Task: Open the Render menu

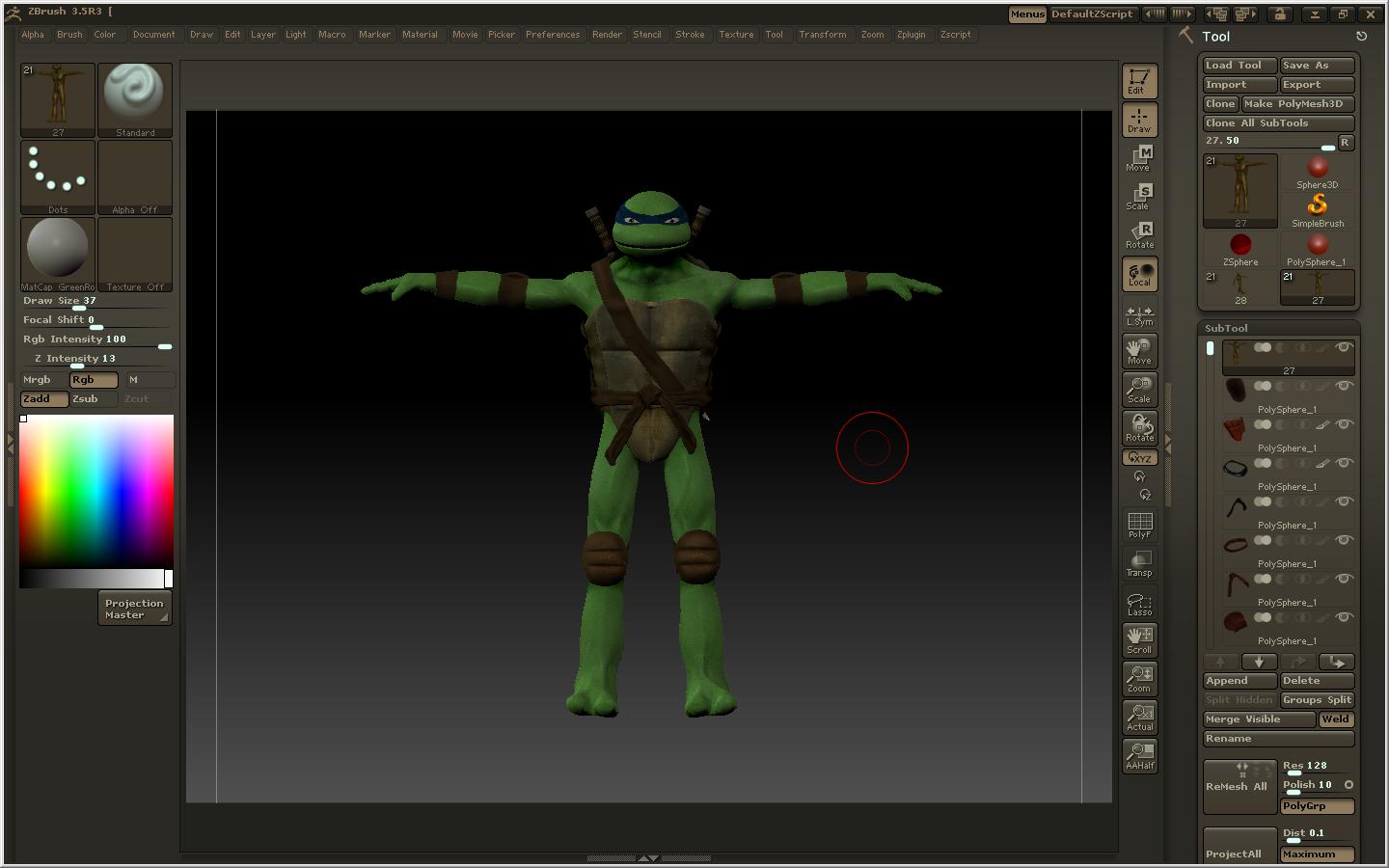Action: (607, 35)
